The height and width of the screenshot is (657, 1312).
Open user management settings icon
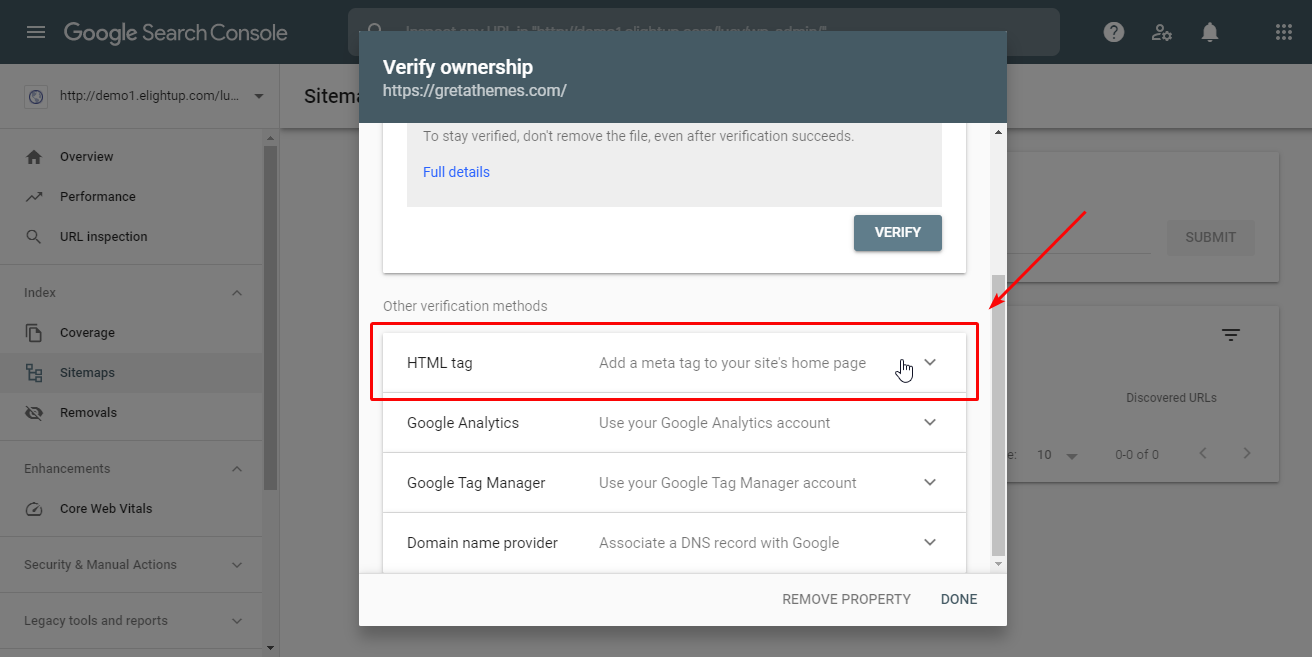click(x=1162, y=32)
